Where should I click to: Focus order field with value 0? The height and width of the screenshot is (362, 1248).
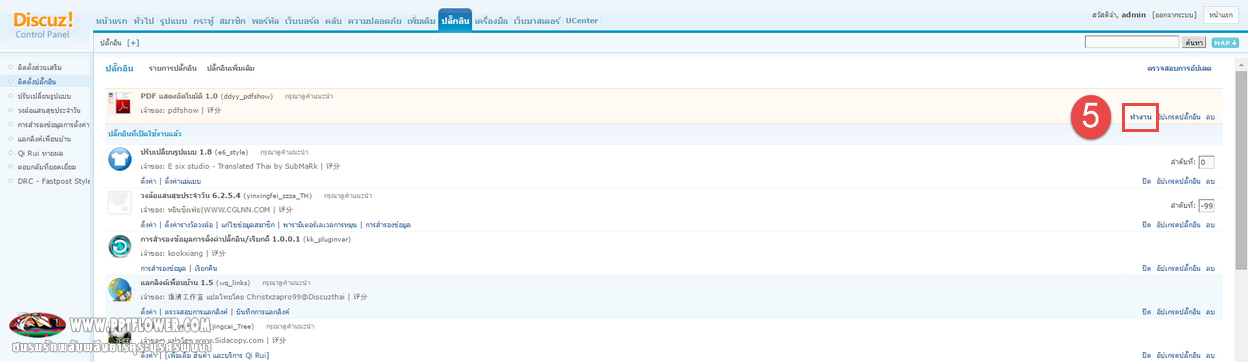[x=1206, y=161]
